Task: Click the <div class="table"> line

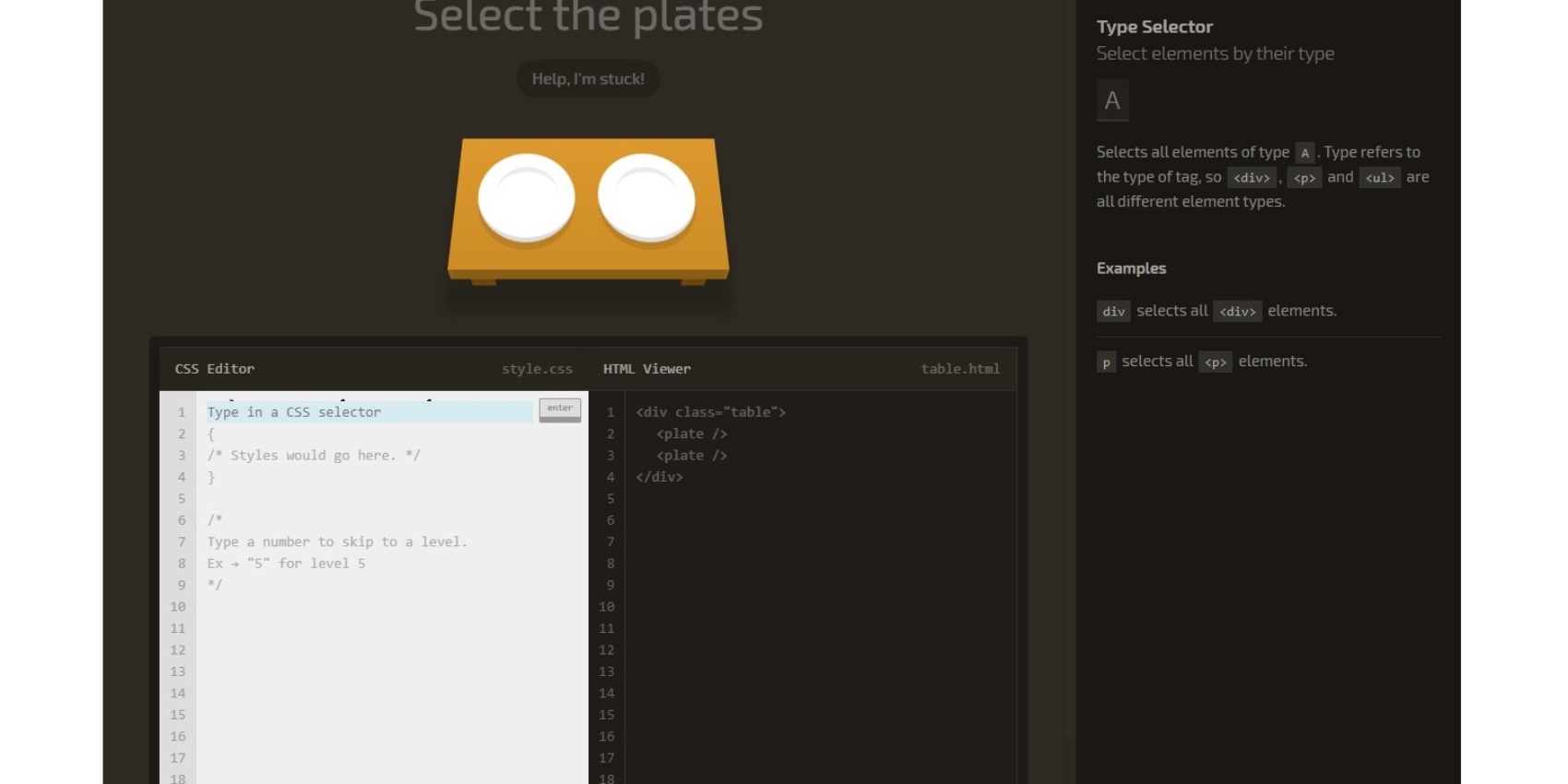Action: tap(710, 412)
